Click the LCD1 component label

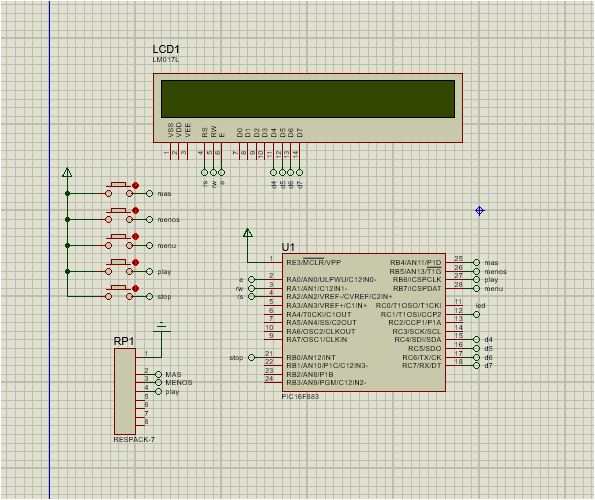pos(166,49)
